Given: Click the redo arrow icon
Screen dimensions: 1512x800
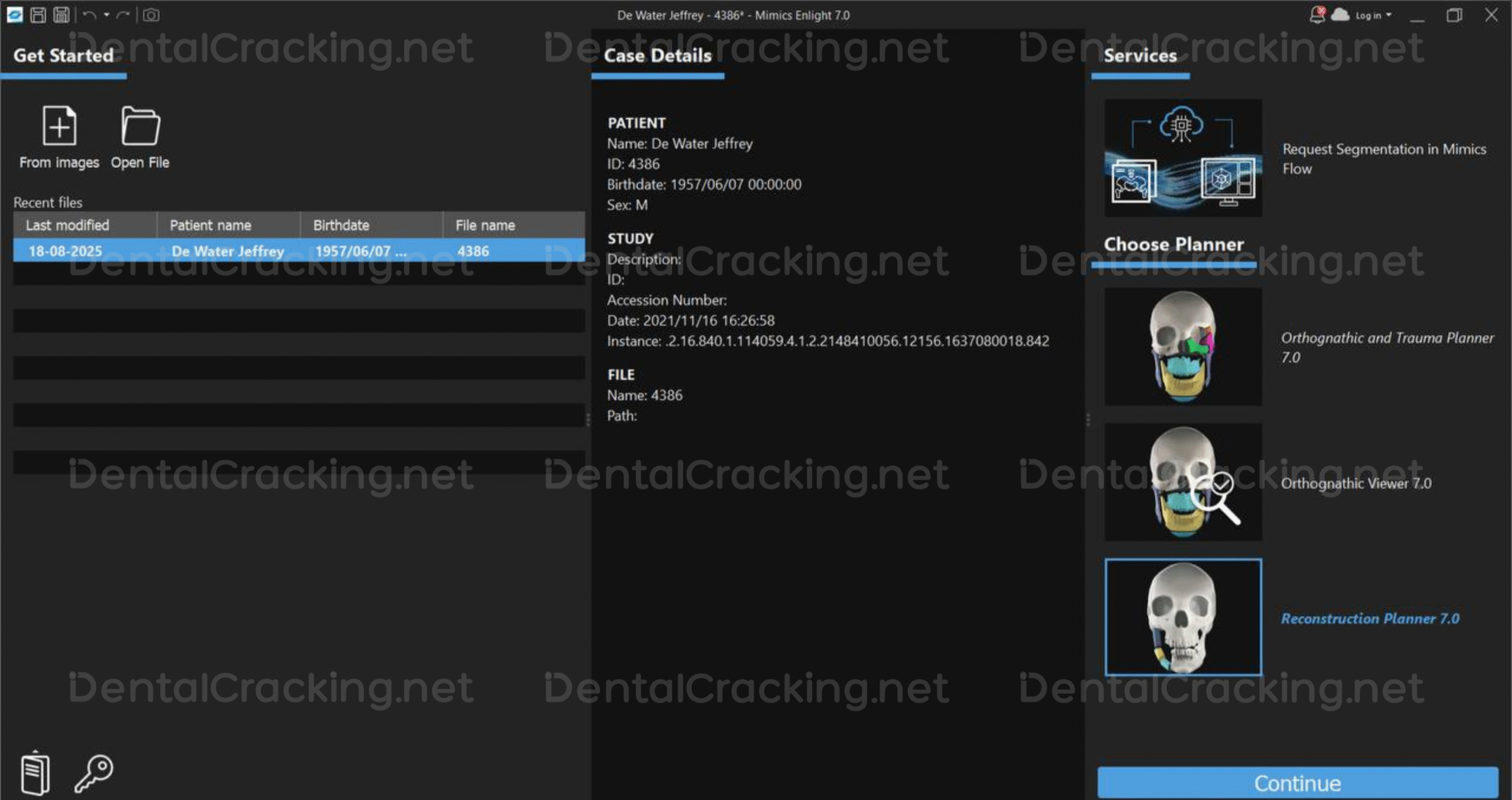Looking at the screenshot, I should click(x=123, y=15).
